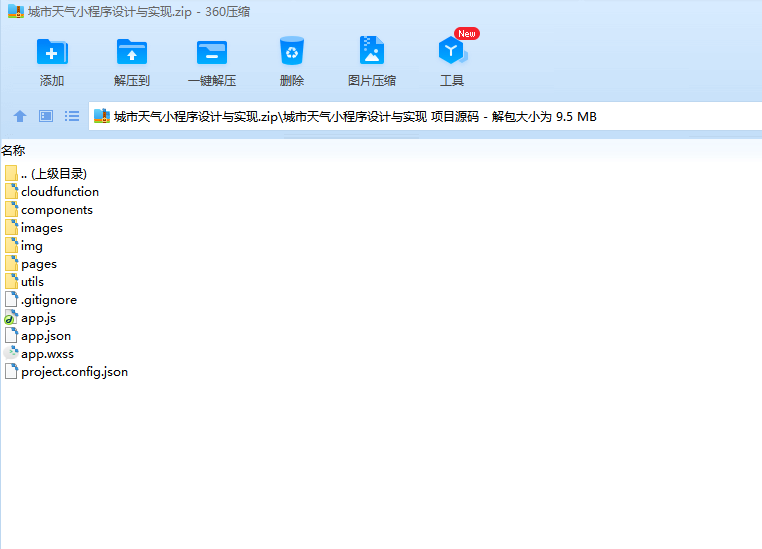The height and width of the screenshot is (549, 762).
Task: Select the 'img' folder name
Action: pyautogui.click(x=32, y=246)
